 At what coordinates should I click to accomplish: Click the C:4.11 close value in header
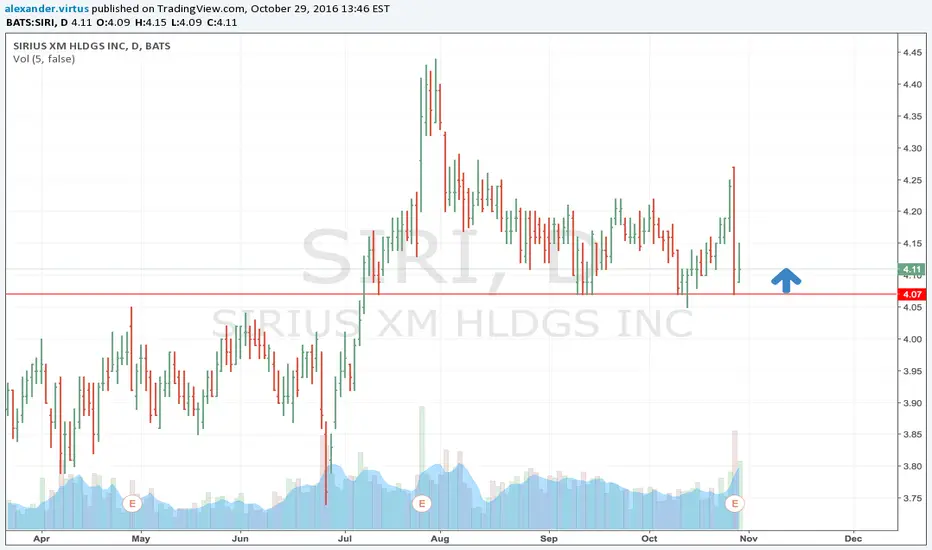pyautogui.click(x=222, y=23)
